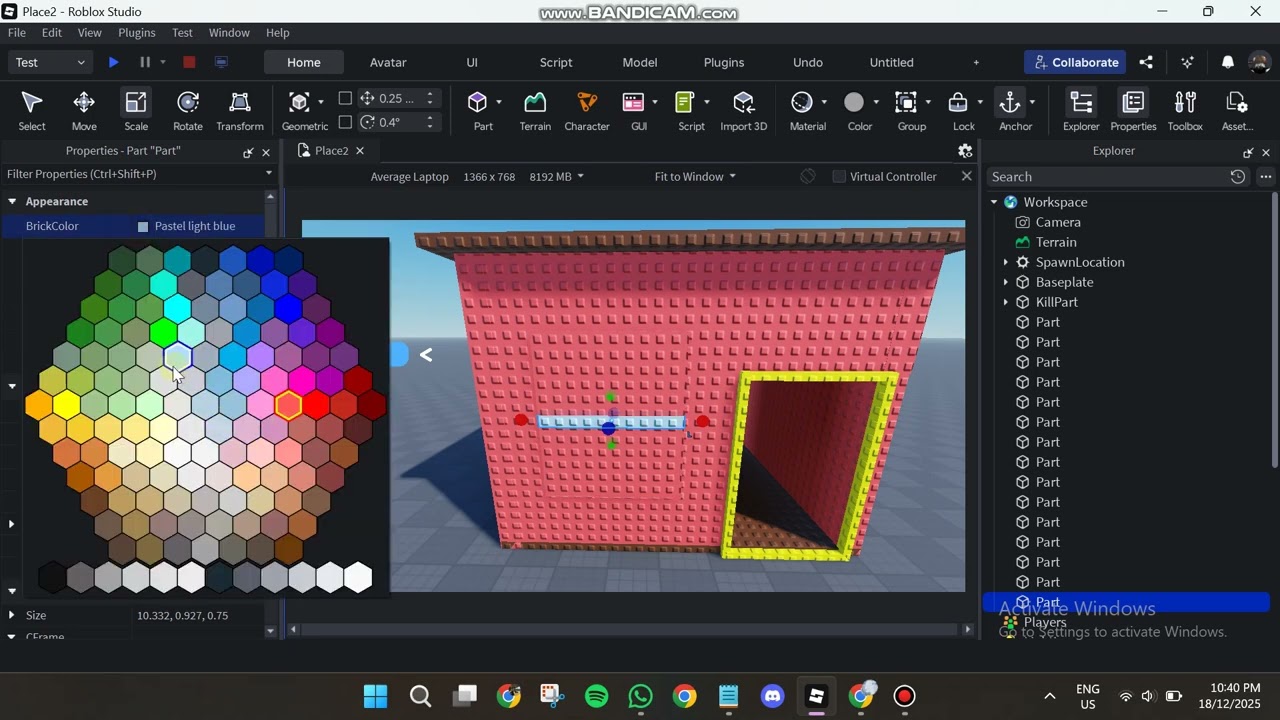1280x720 pixels.
Task: Open the share icon next to Collaborate
Action: tap(1146, 62)
